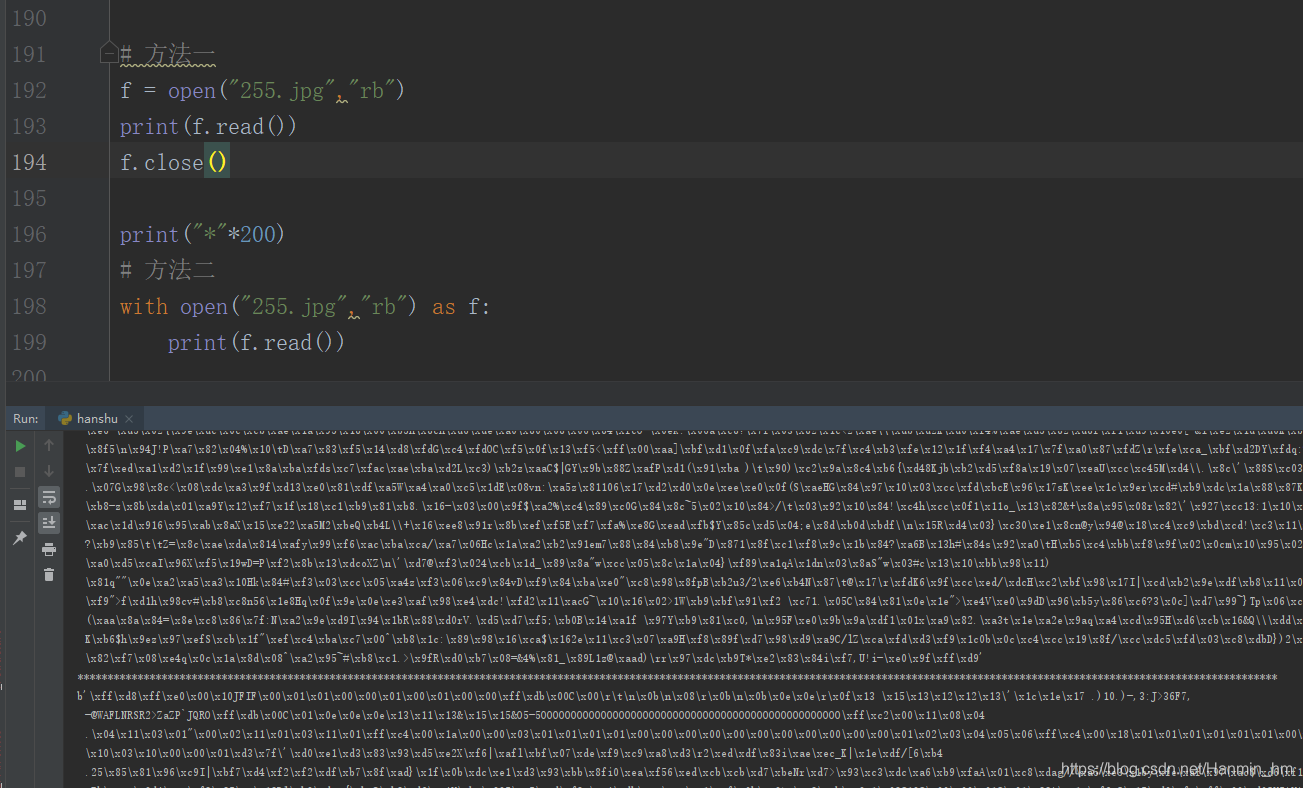1303x788 pixels.
Task: Click the 'with open' statement on line 198
Action: tap(305, 306)
